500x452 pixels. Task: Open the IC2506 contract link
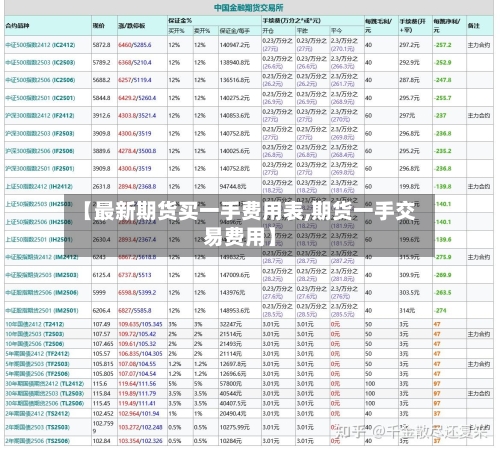(x=40, y=80)
